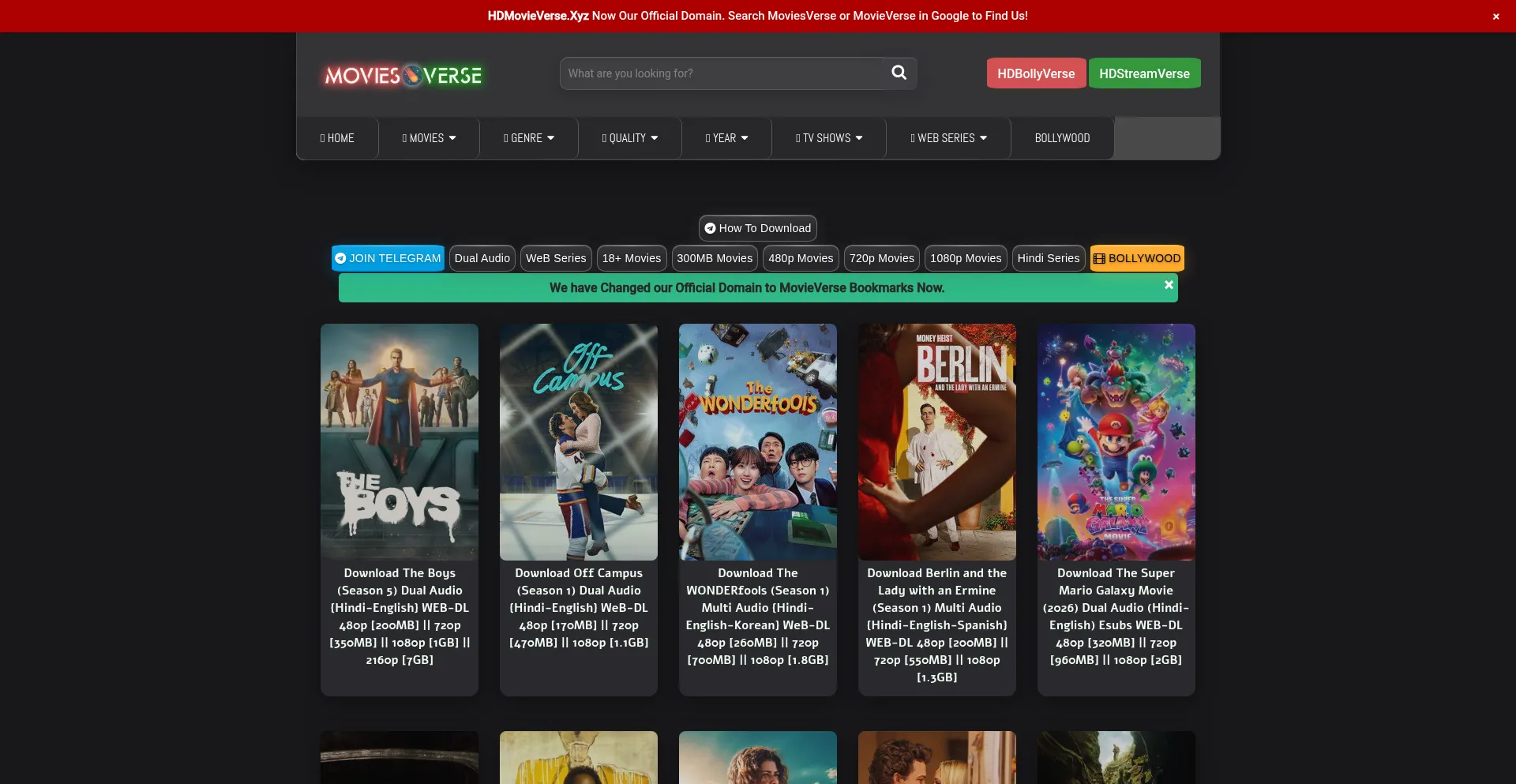The height and width of the screenshot is (784, 1516).
Task: Select the 720p Movies tag
Action: coord(882,258)
